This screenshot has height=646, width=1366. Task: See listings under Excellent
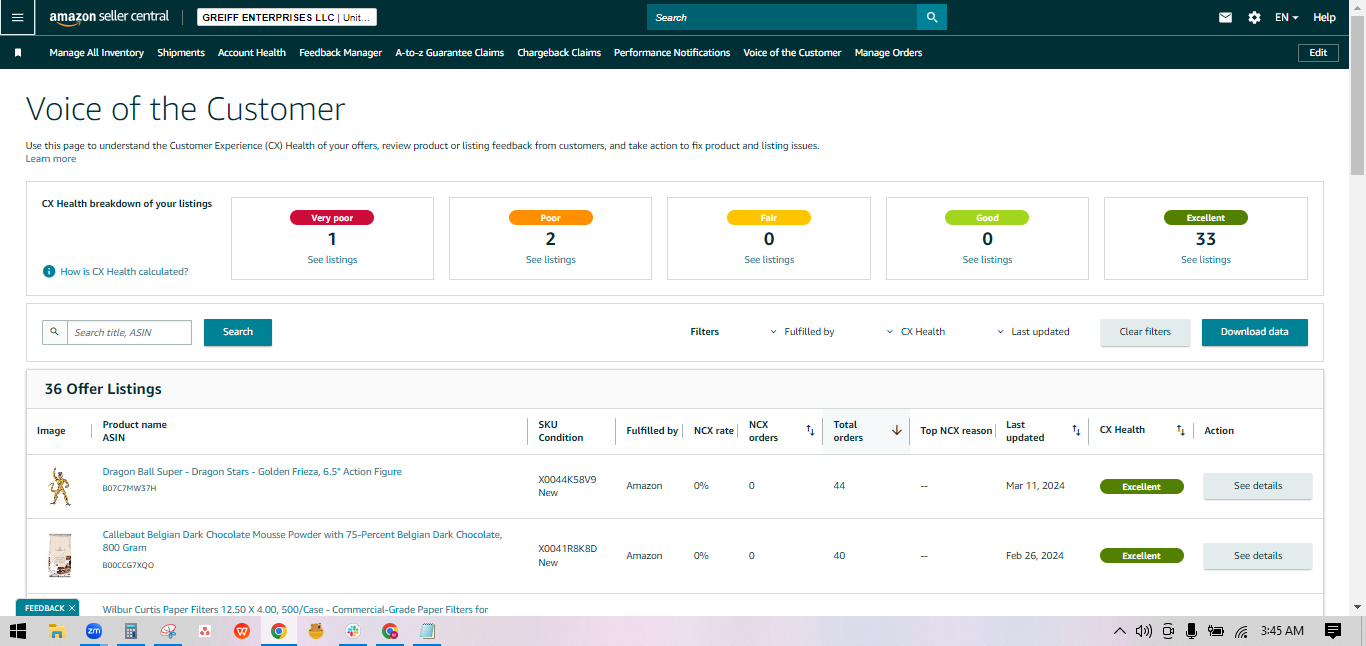[1206, 260]
